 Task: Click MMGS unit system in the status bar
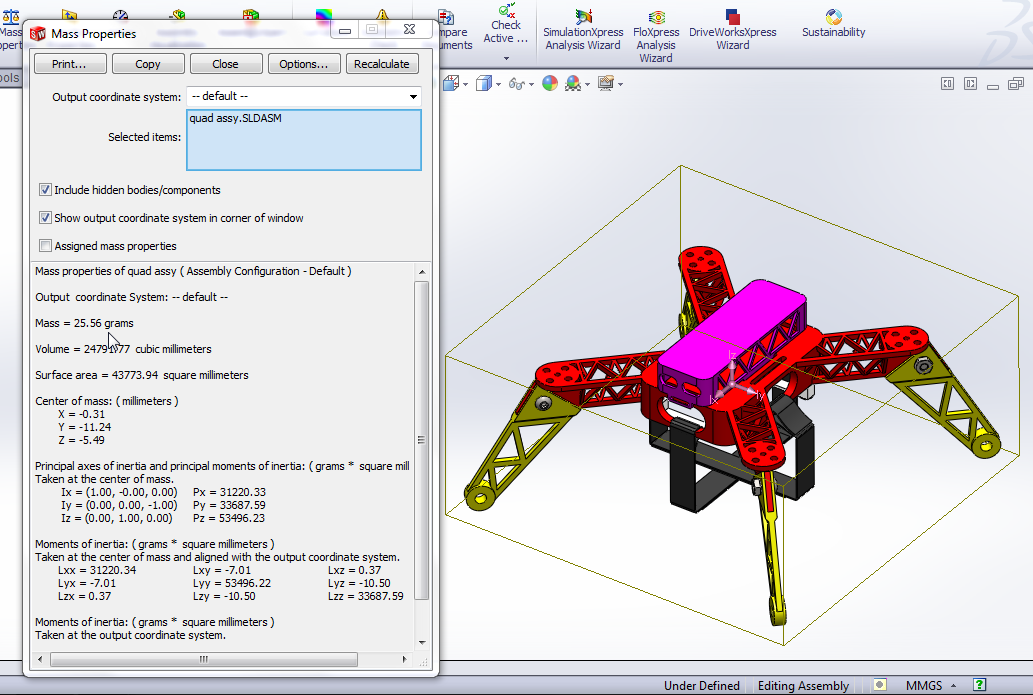[x=924, y=686]
